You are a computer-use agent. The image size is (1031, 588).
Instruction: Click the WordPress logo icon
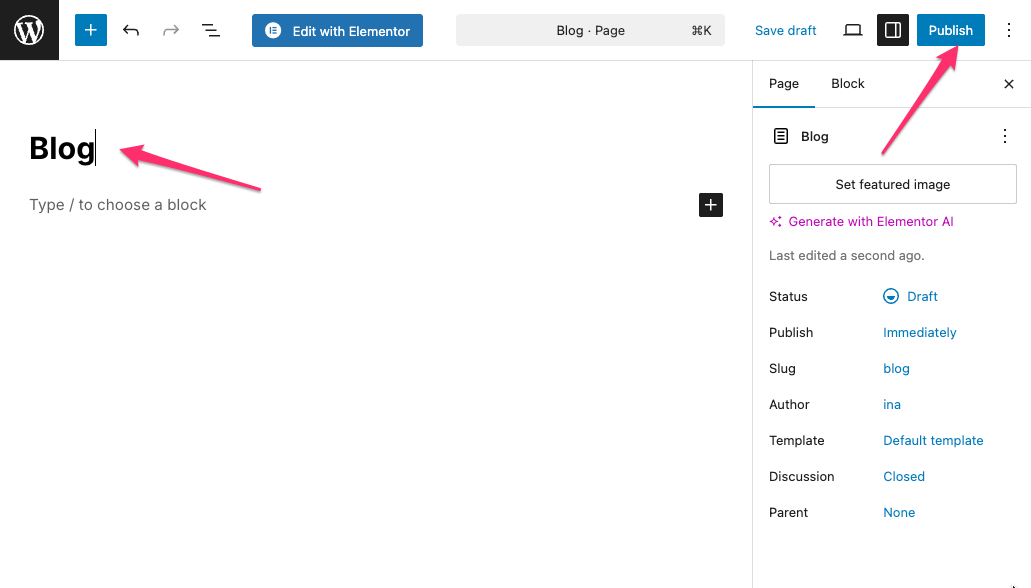point(29,30)
